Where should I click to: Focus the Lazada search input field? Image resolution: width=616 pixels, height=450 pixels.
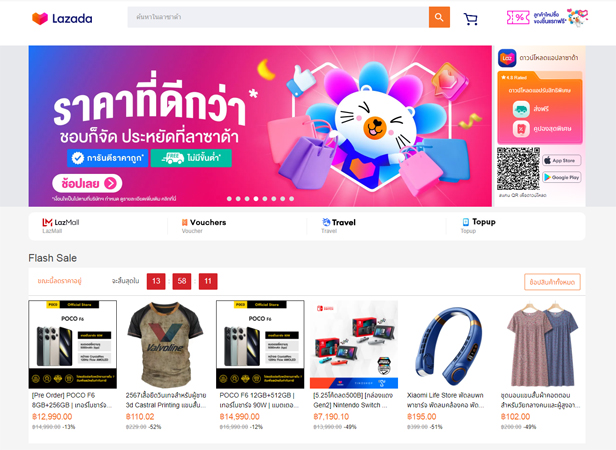(278, 17)
